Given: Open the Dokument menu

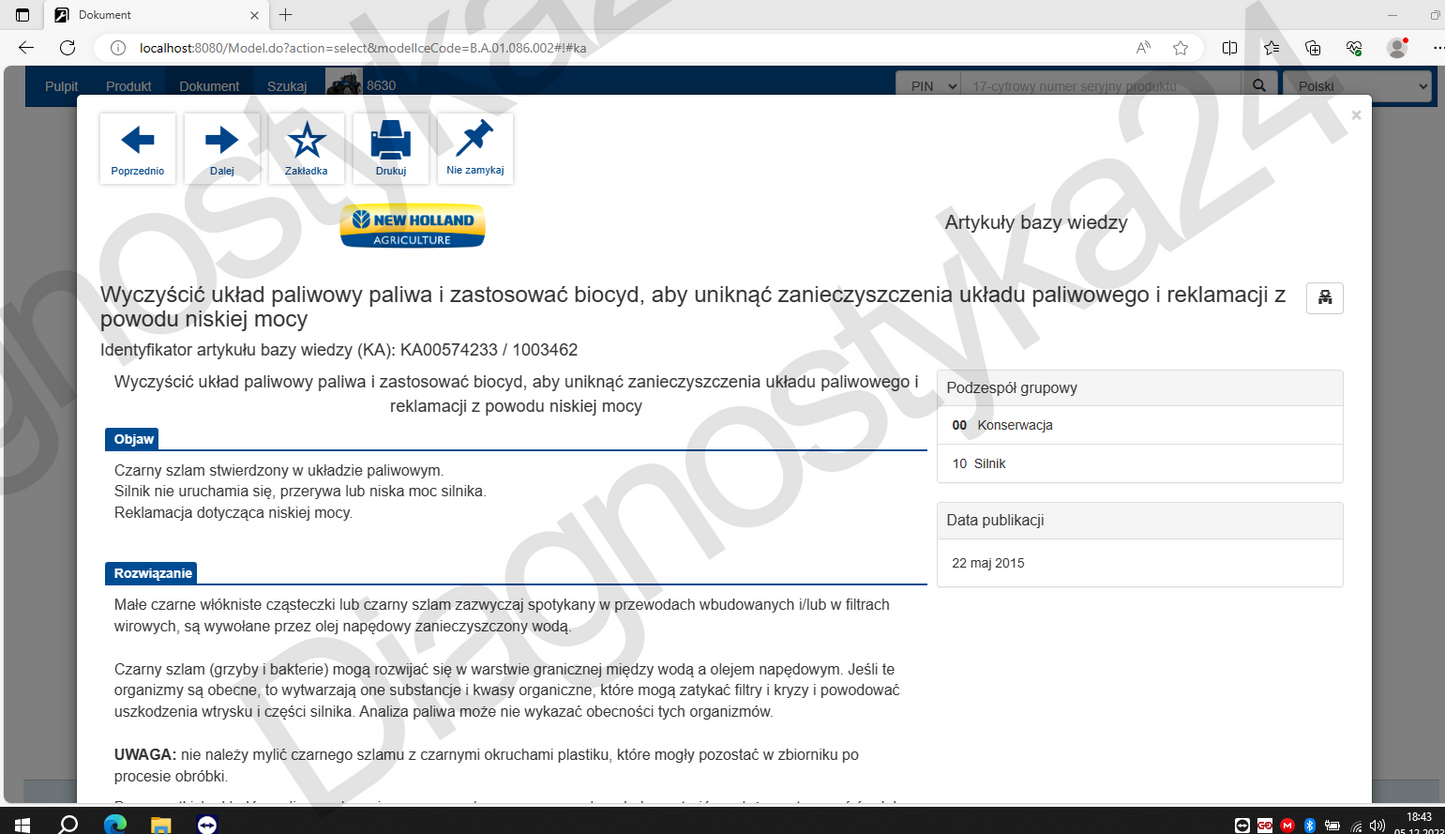Looking at the screenshot, I should [x=209, y=86].
